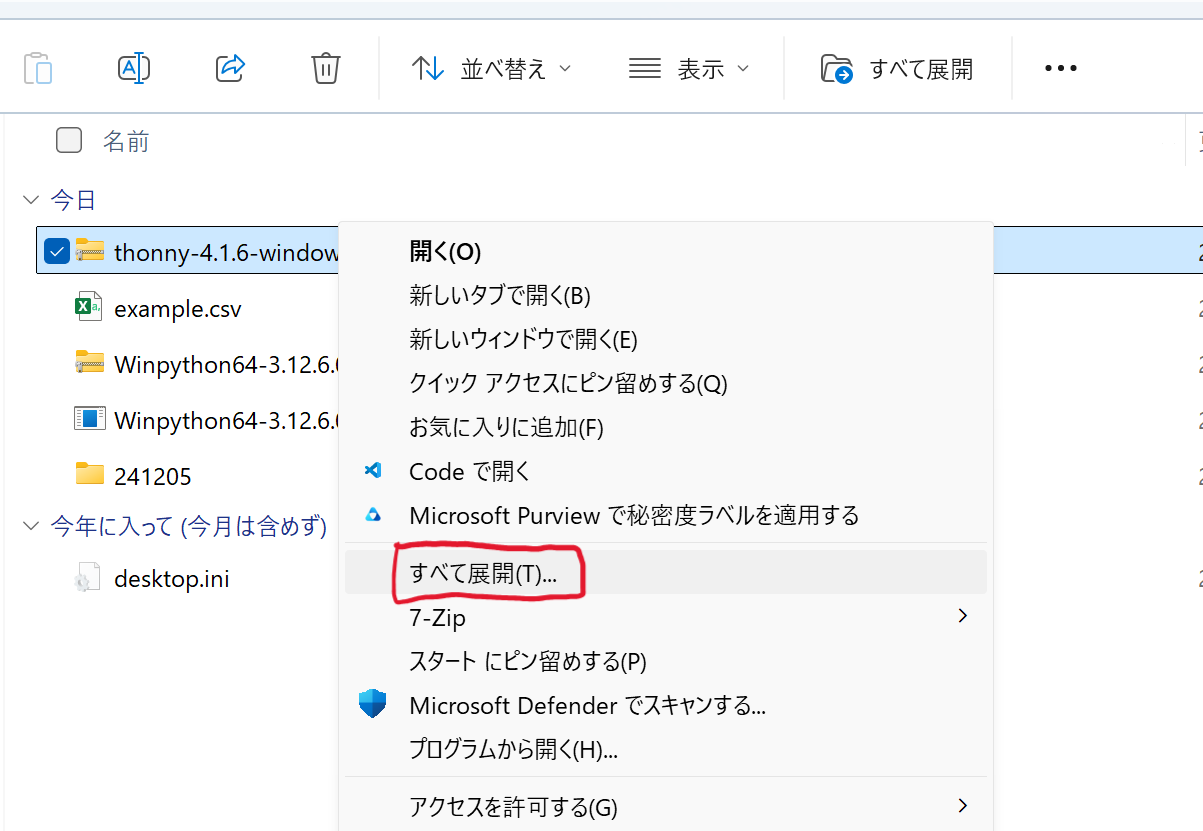Image resolution: width=1203 pixels, height=831 pixels.
Task: Open the アクセスを許可する(G) submenu
Action: tap(665, 807)
